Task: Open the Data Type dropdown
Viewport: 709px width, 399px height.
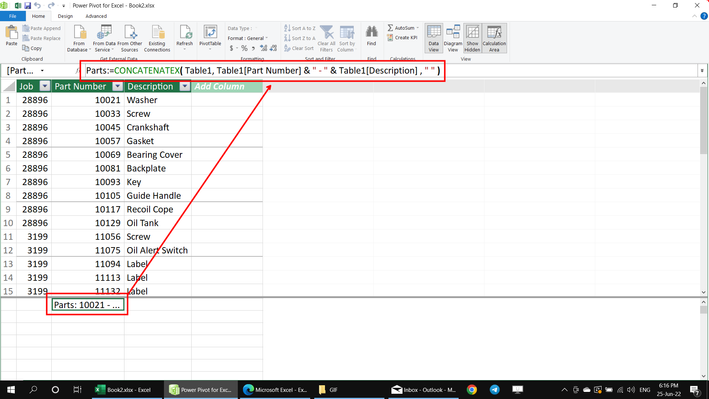Action: (x=242, y=28)
